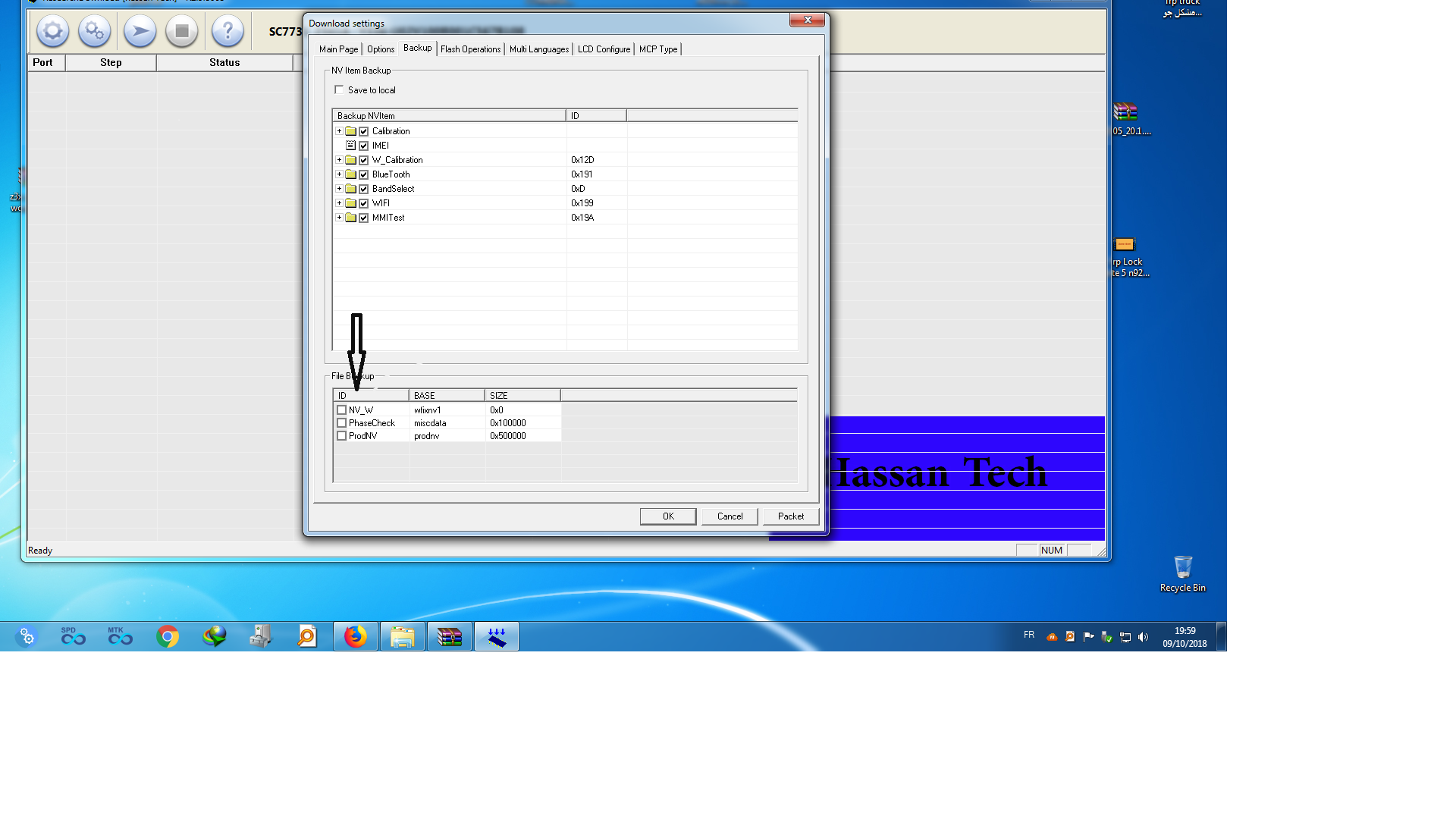The width and height of the screenshot is (1456, 819).
Task: Uncheck the WIFI checkbox
Action: tap(364, 203)
